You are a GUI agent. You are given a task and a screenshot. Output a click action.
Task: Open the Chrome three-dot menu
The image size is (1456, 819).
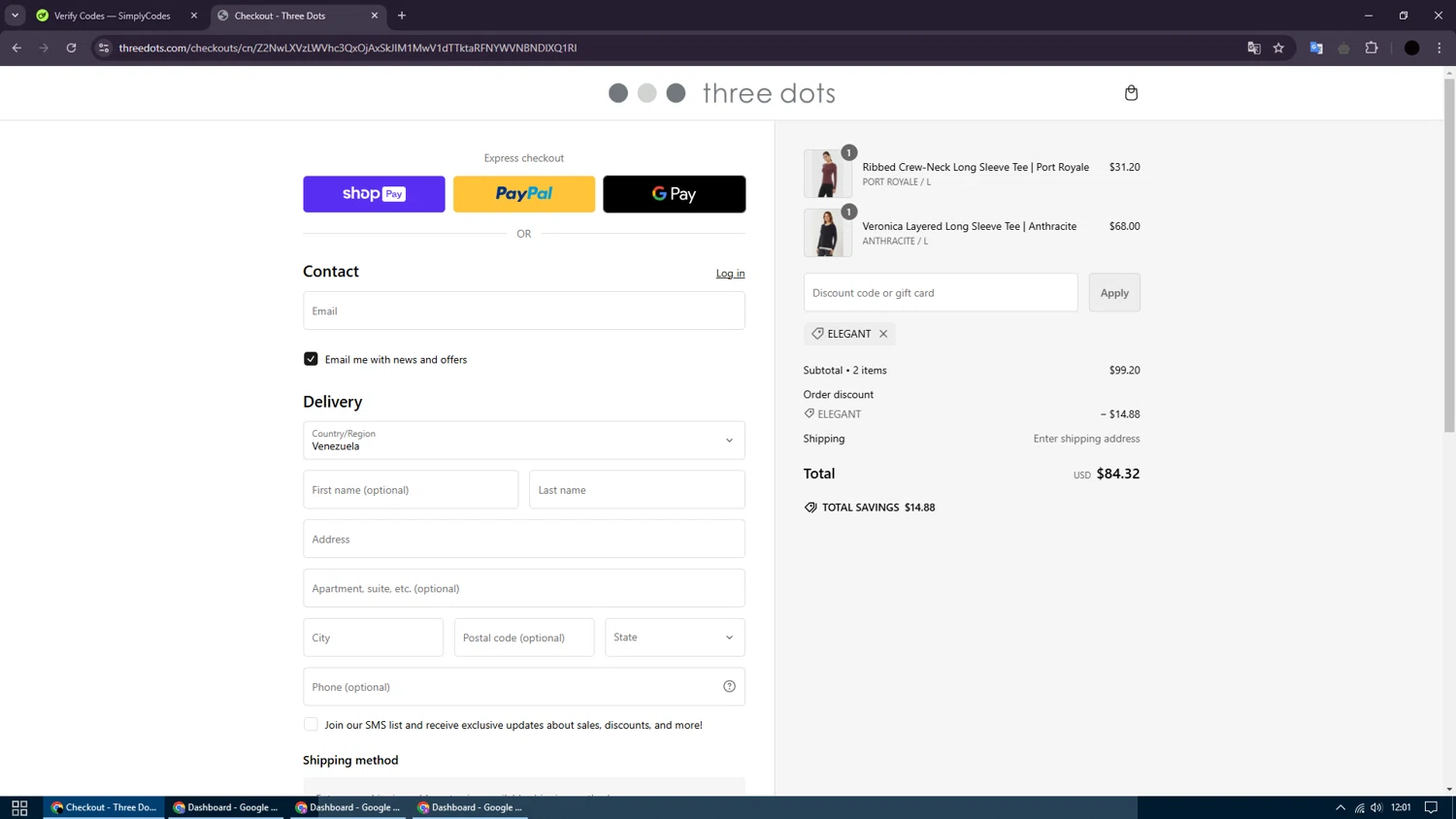point(1439,48)
